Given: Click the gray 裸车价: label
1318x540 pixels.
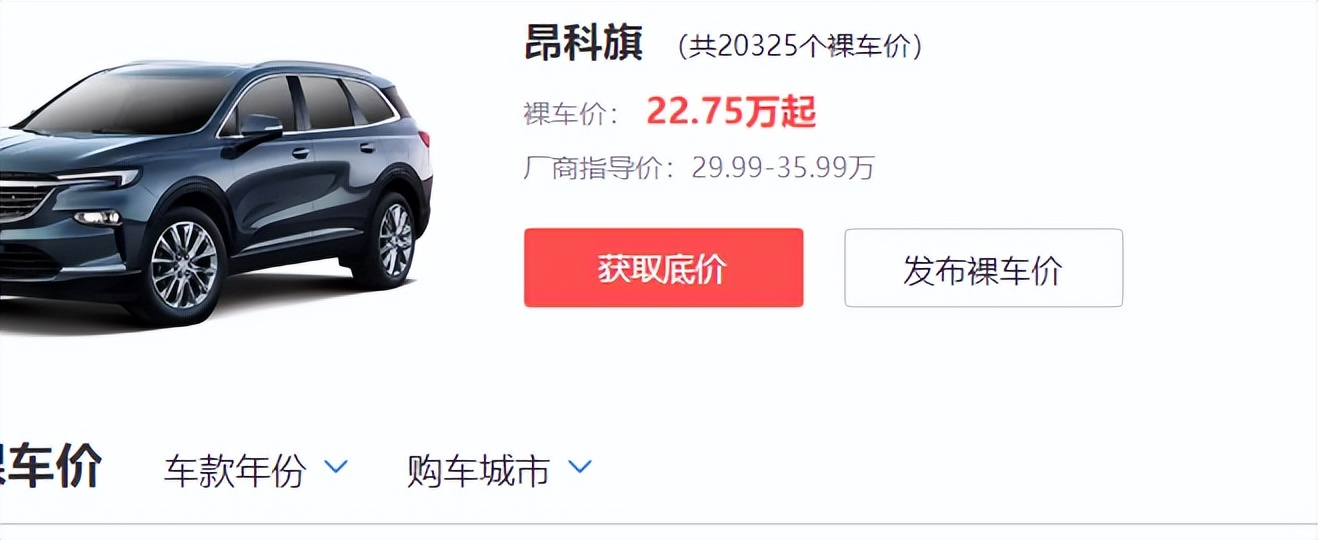Looking at the screenshot, I should tap(571, 113).
